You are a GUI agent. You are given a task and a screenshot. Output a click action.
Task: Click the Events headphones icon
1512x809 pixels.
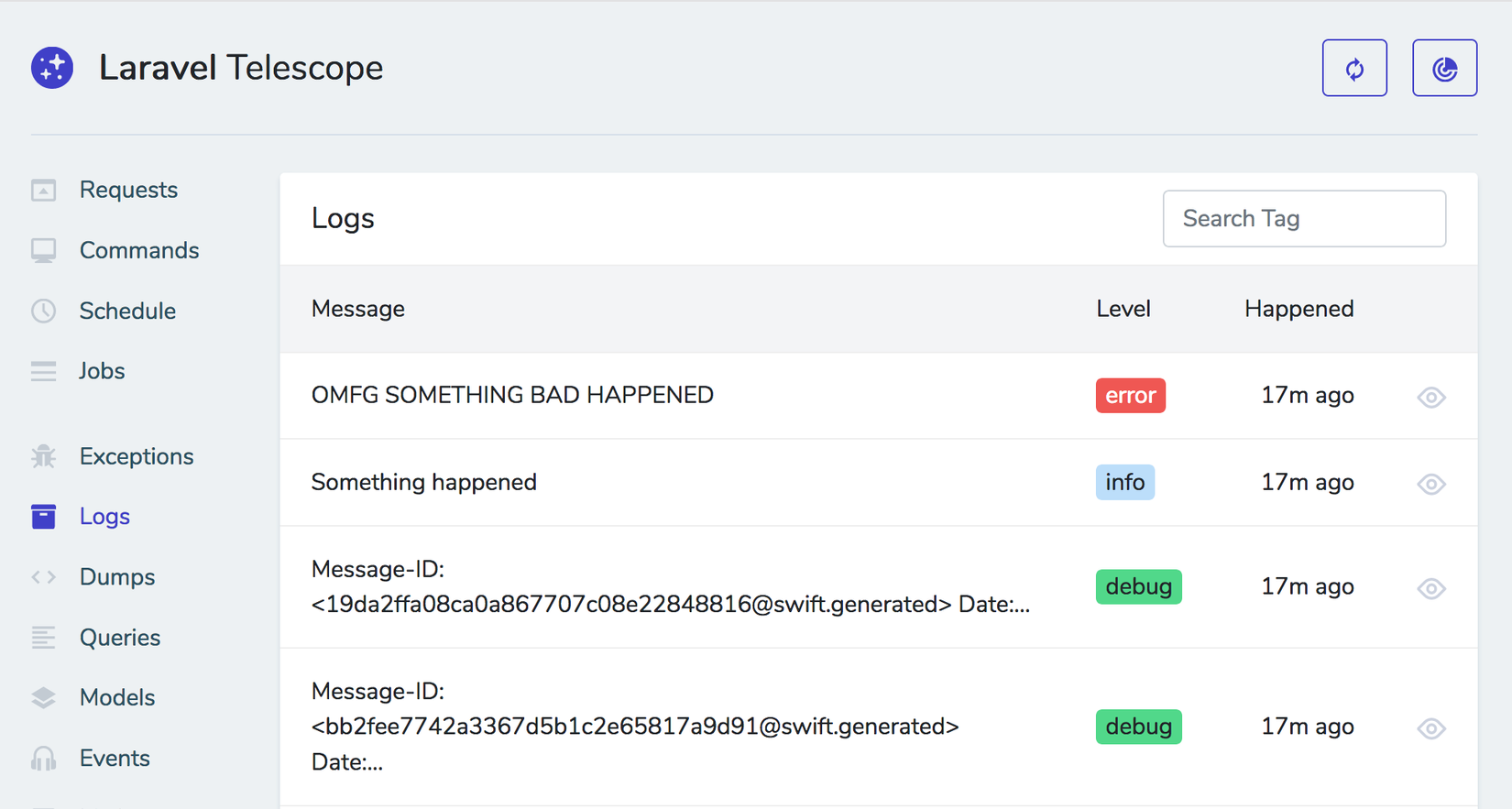(43, 758)
